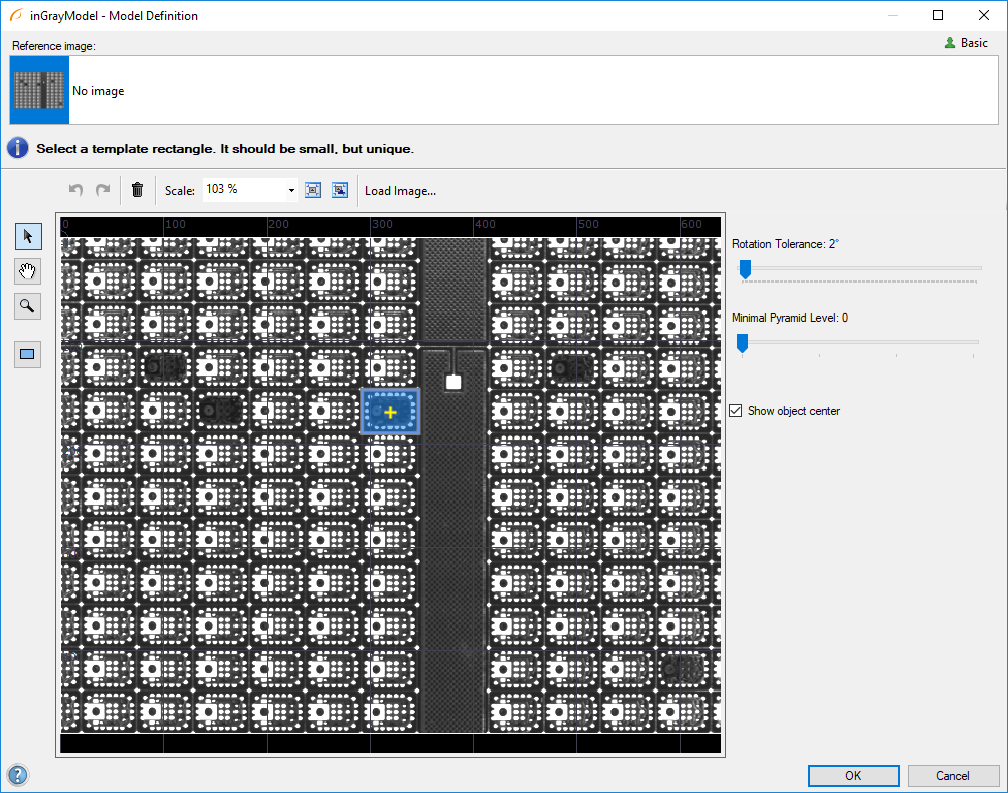Click the redo arrow

click(x=102, y=190)
